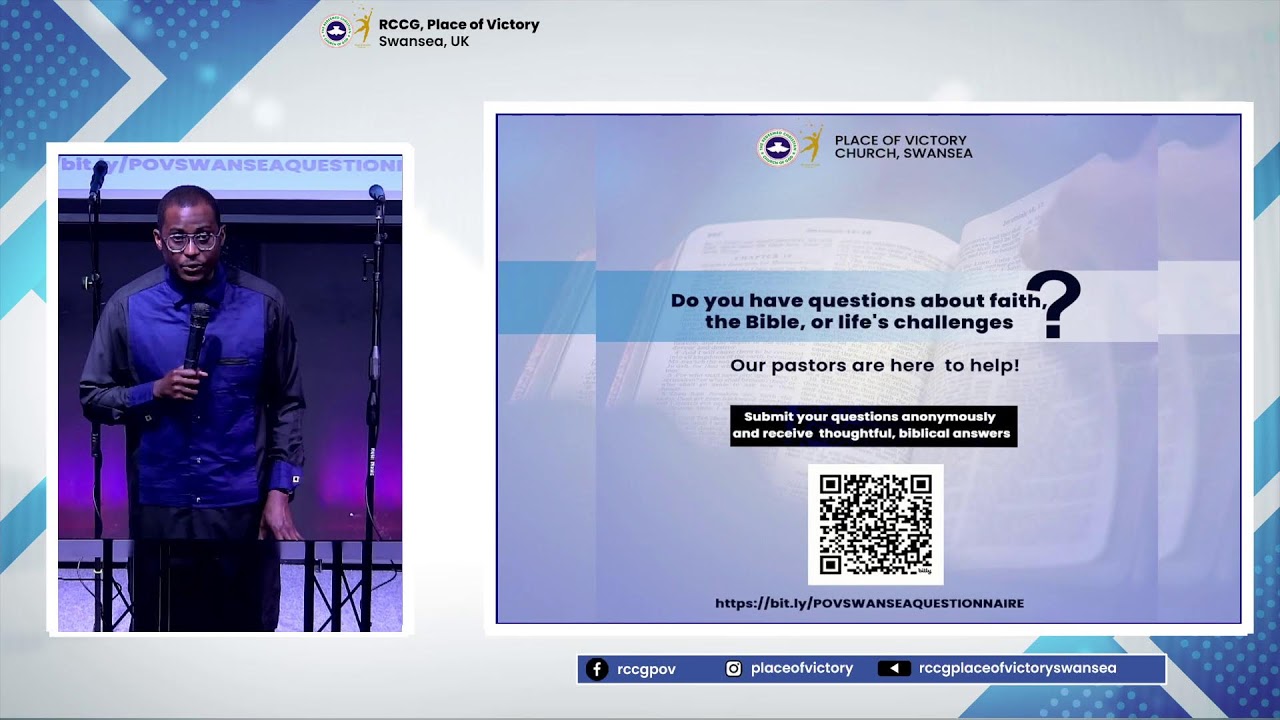Click 'PLACE OF VICTORY CHURCH, SWANSEA' slide title

(903, 147)
